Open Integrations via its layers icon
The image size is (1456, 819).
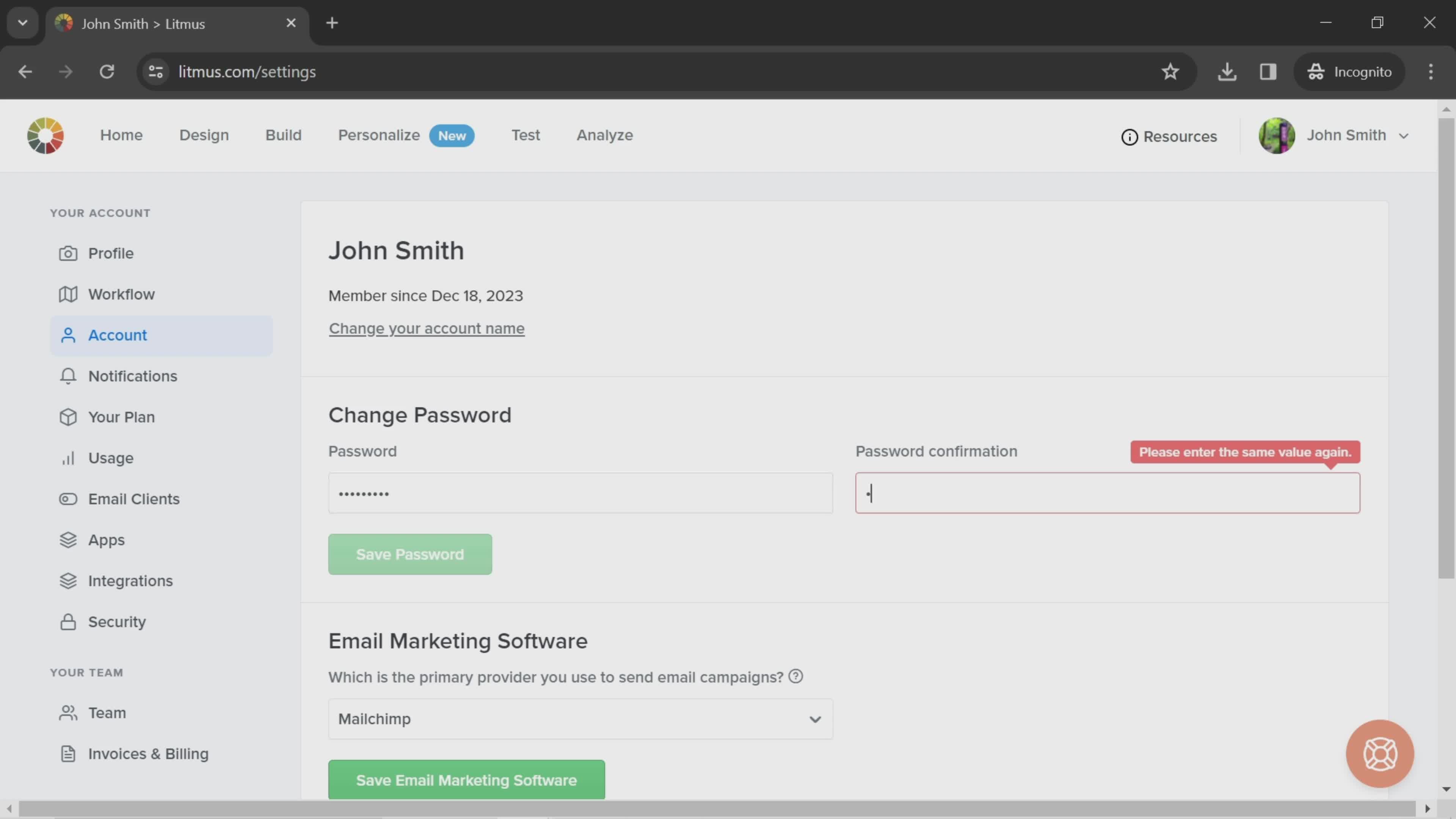coord(68,581)
